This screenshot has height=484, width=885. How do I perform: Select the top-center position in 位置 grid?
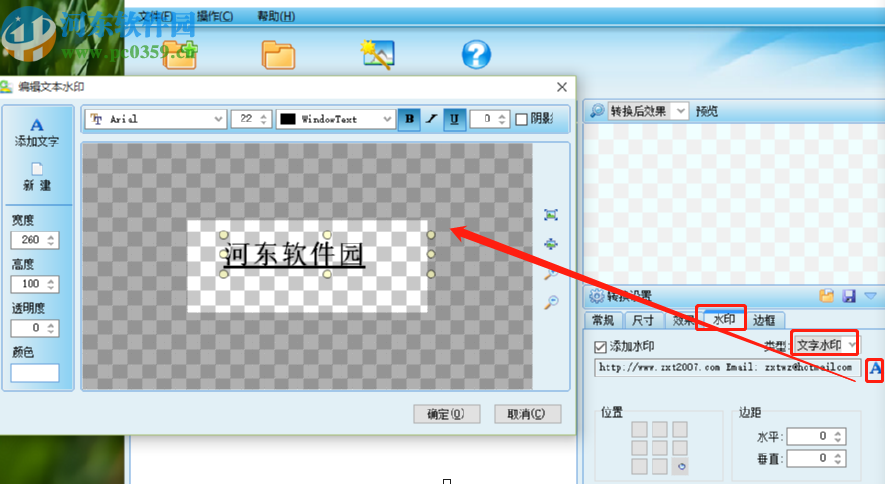[x=660, y=429]
